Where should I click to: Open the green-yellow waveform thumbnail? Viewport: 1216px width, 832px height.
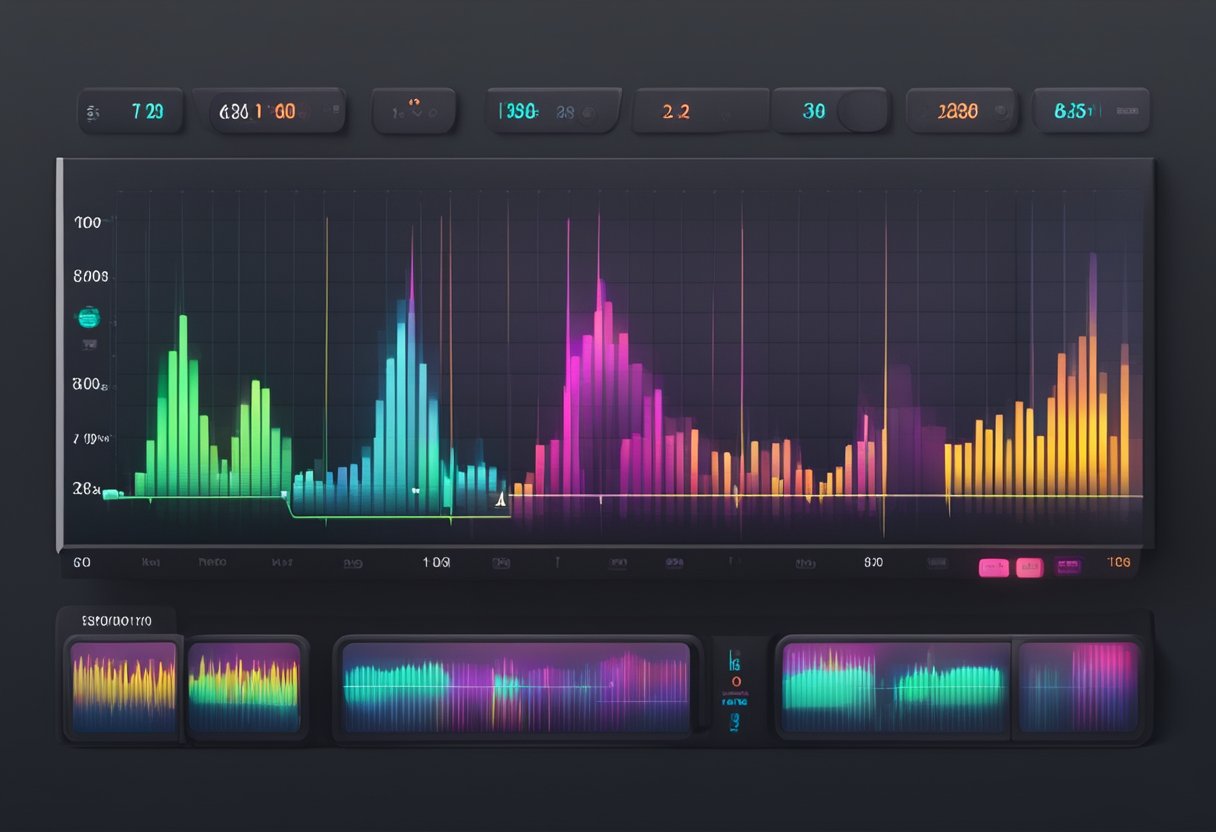click(244, 688)
